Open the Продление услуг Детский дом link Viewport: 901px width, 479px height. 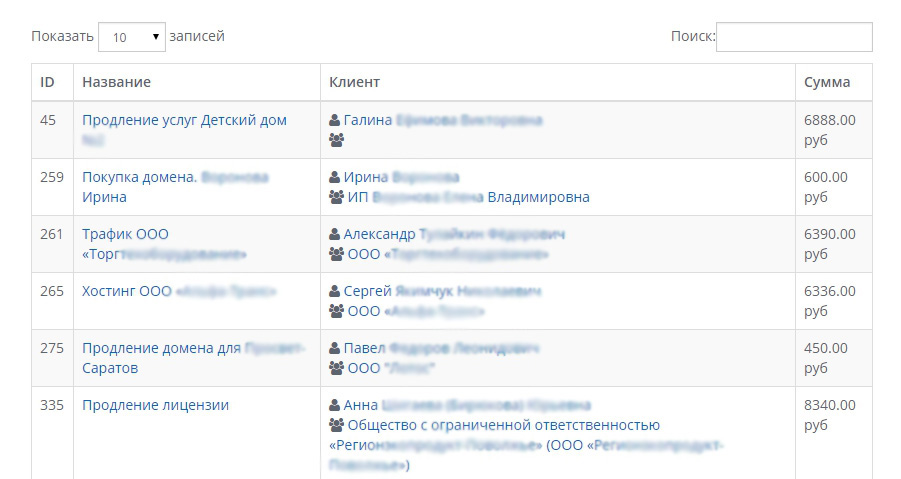click(184, 120)
